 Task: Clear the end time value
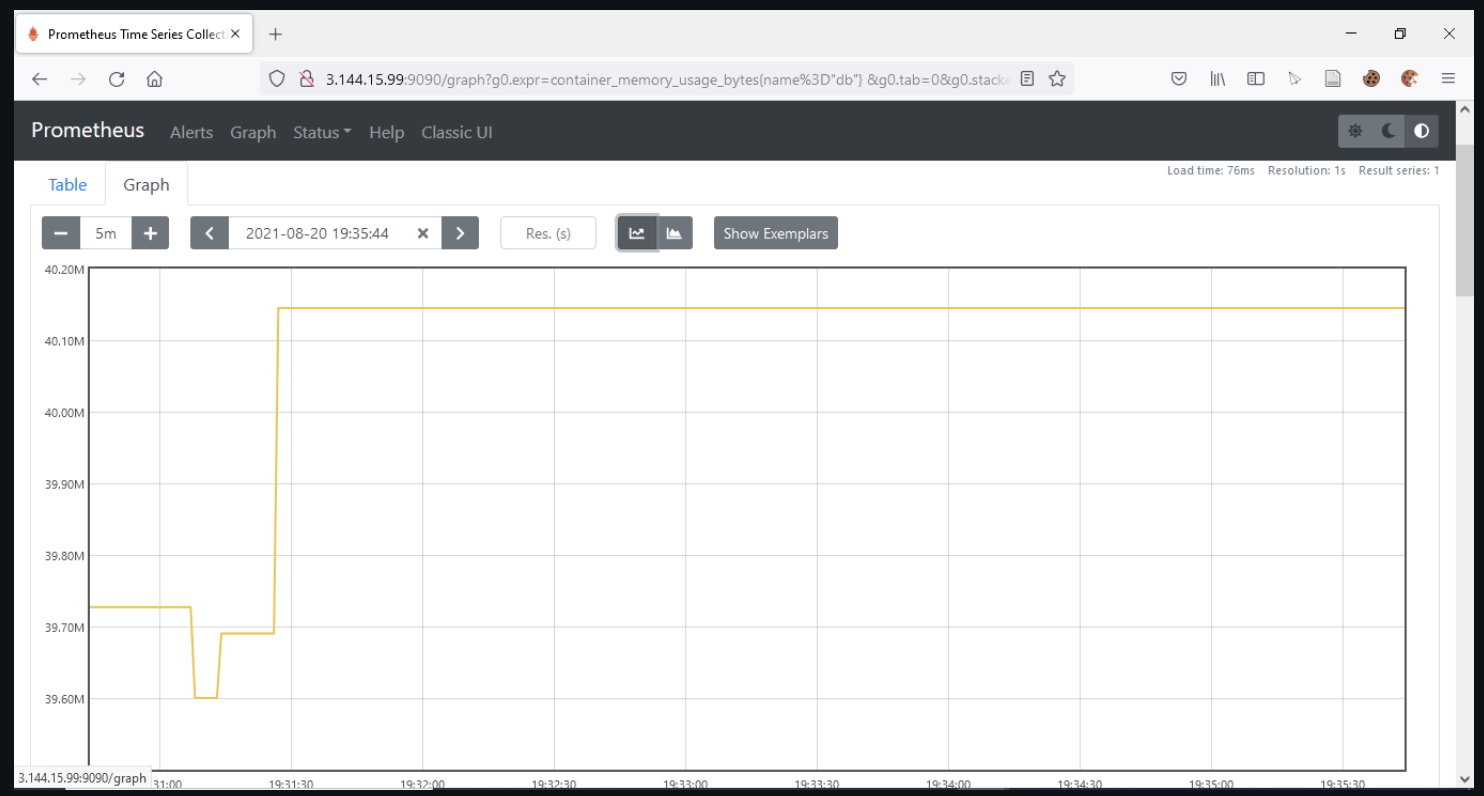click(x=423, y=233)
